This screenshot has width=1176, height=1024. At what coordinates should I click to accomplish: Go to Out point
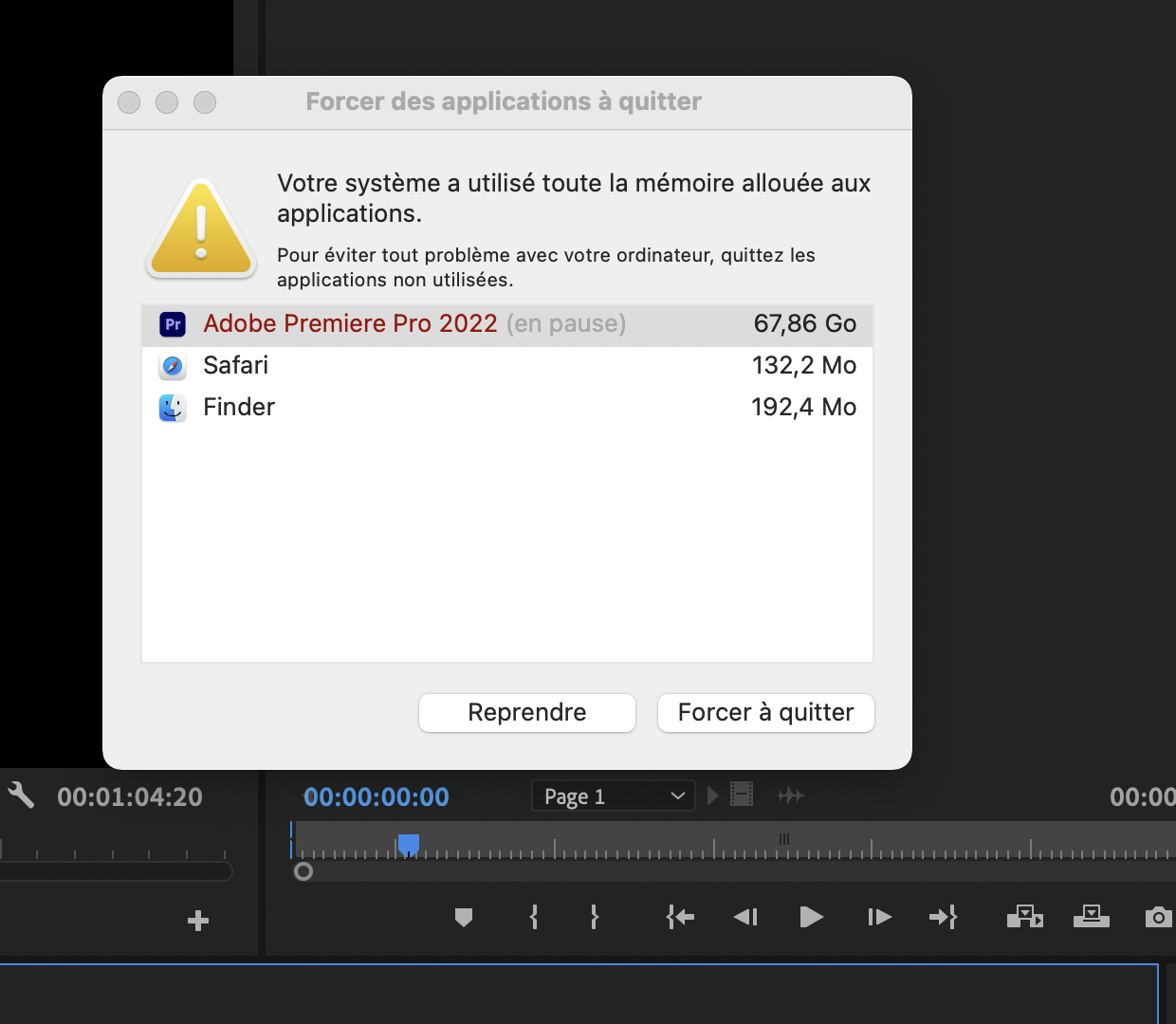pos(944,917)
